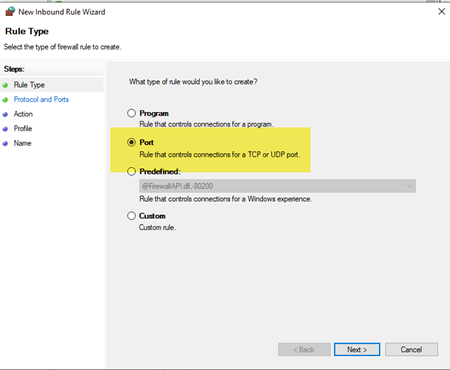The image size is (450, 370).
Task: Expand the Predefined rule dropdown arrow
Action: tap(410, 186)
